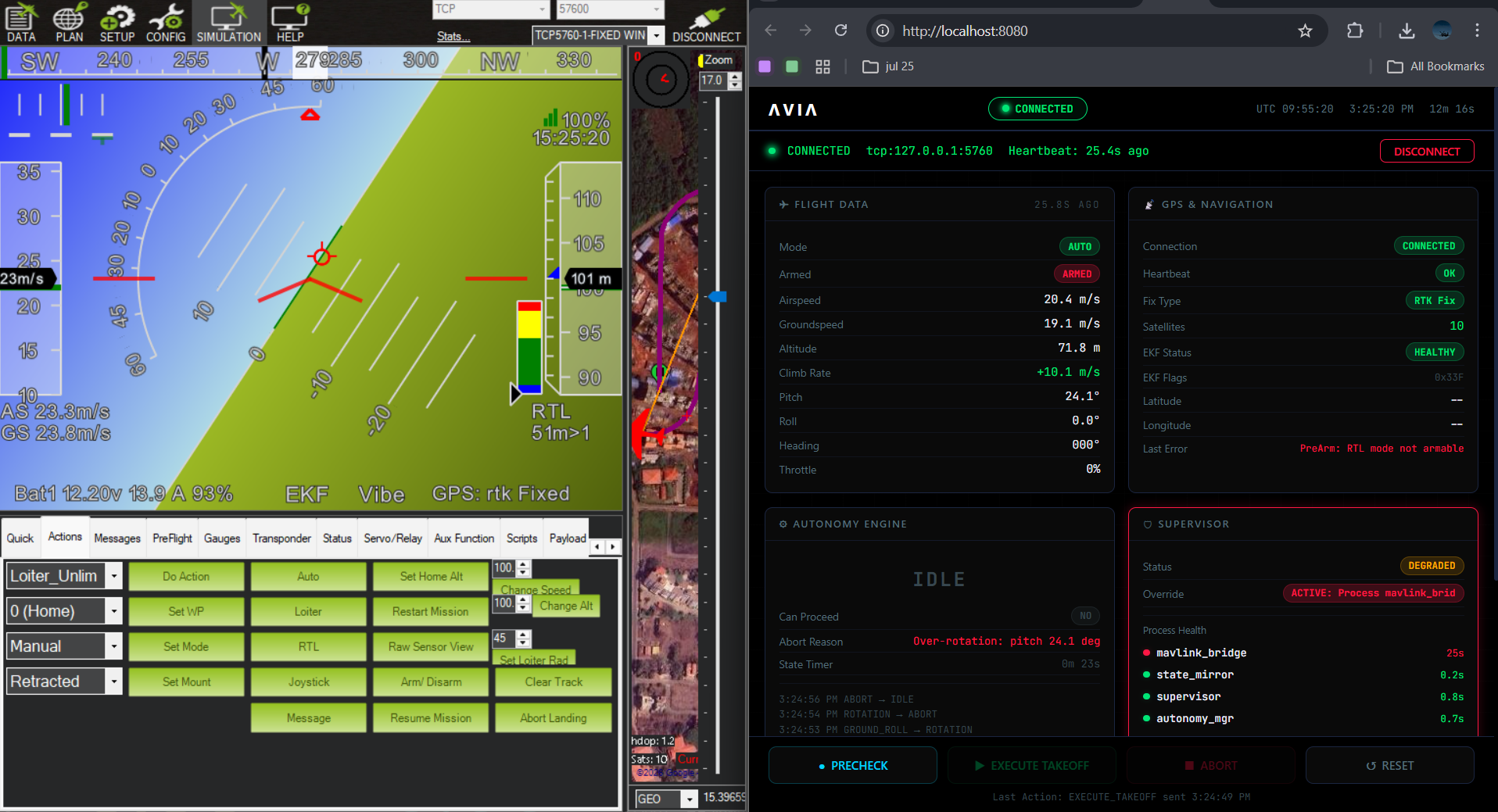Click the HELP monitor icon
Image resolution: width=1498 pixels, height=812 pixels.
pyautogui.click(x=289, y=22)
